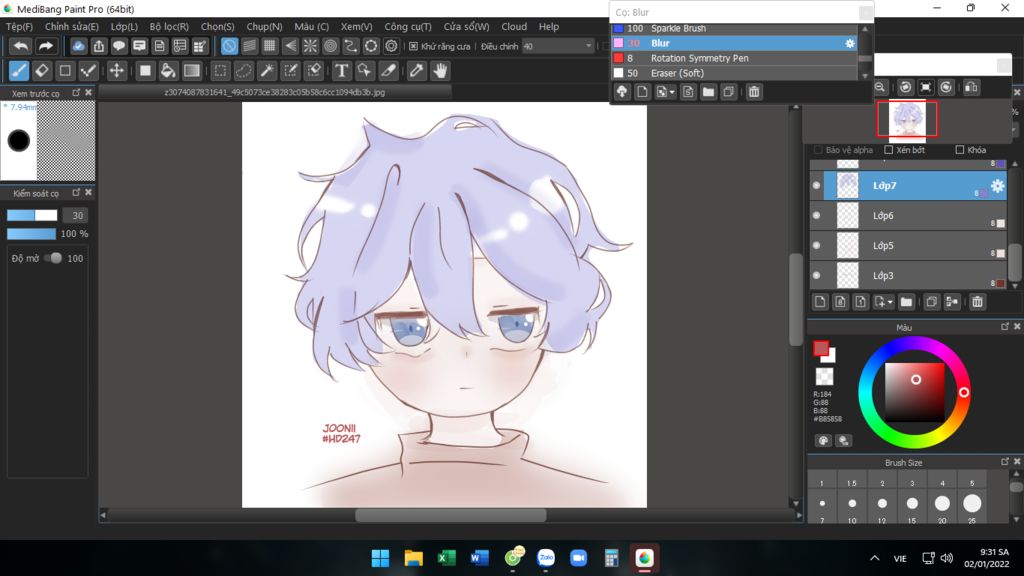Activate the rectangular Select tool
1024x576 pixels.
click(x=221, y=71)
